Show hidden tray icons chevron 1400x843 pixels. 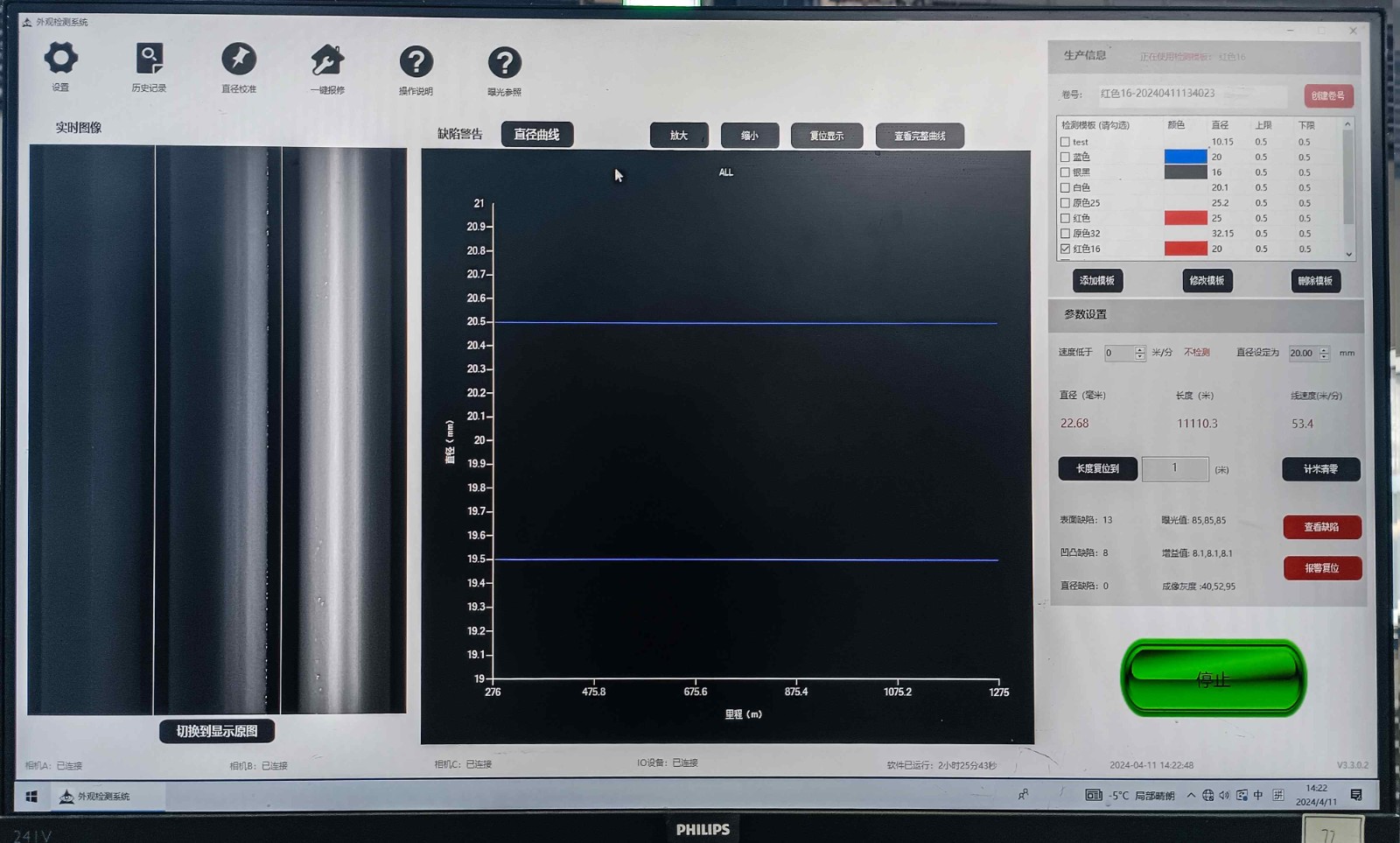click(1191, 796)
